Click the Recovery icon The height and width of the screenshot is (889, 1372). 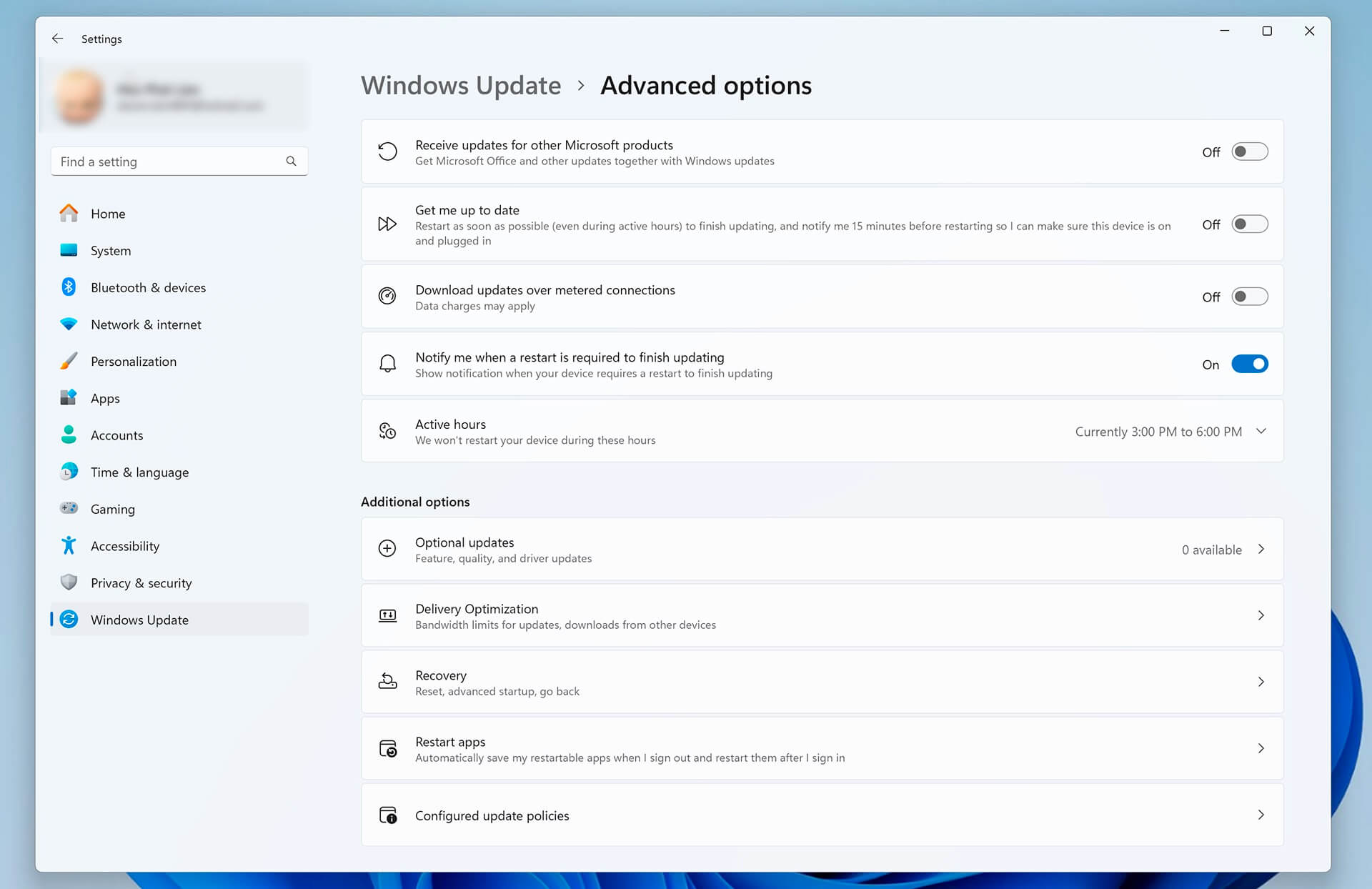tap(387, 682)
